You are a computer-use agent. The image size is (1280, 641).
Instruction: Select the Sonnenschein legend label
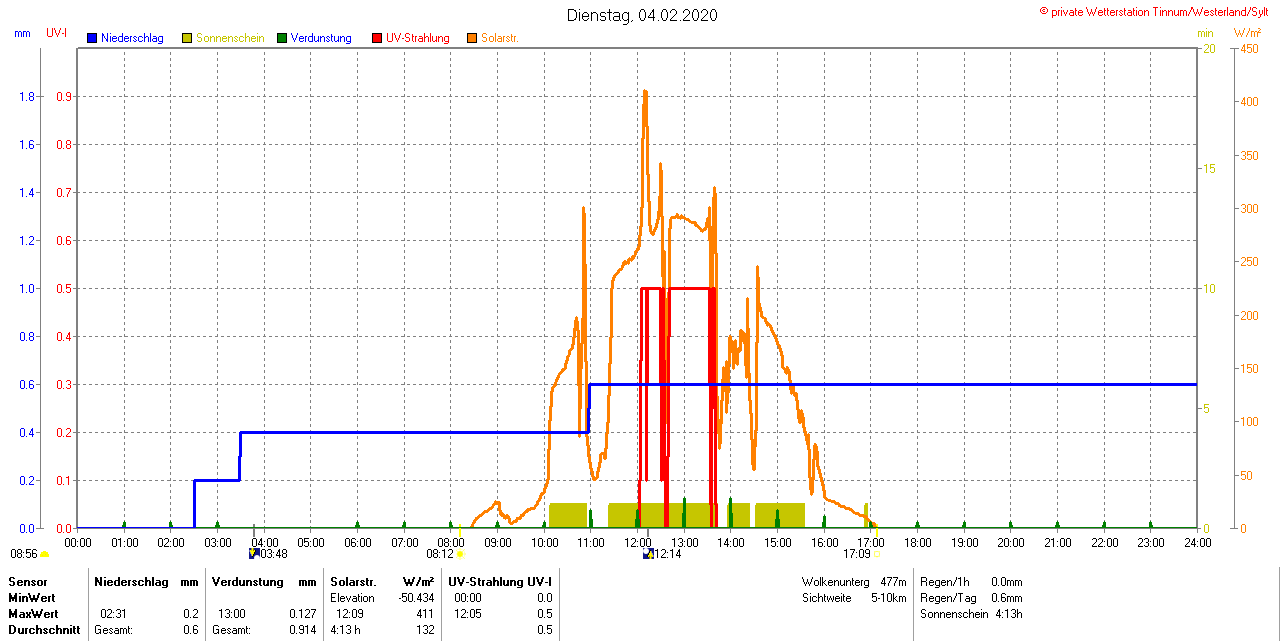(230, 38)
